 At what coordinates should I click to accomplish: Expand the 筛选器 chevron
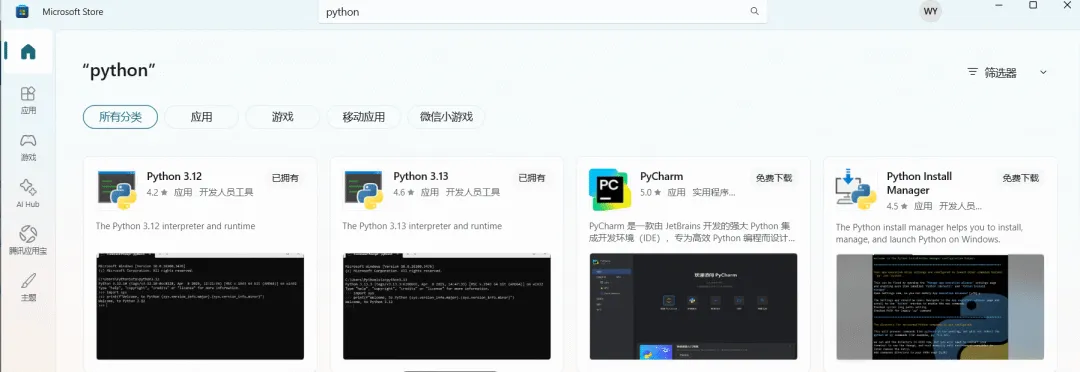click(x=1043, y=72)
